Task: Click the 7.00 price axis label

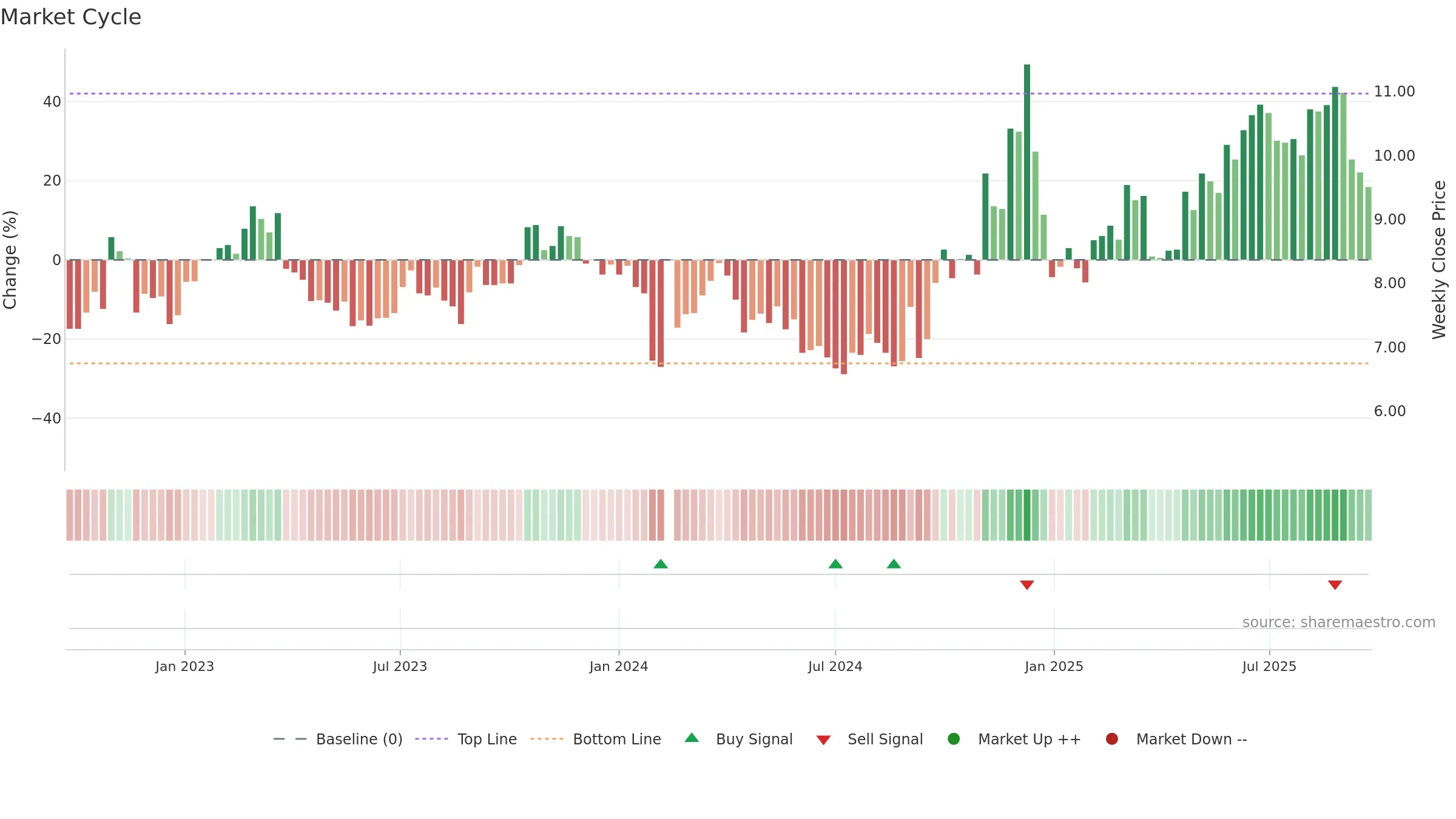Action: [1390, 348]
